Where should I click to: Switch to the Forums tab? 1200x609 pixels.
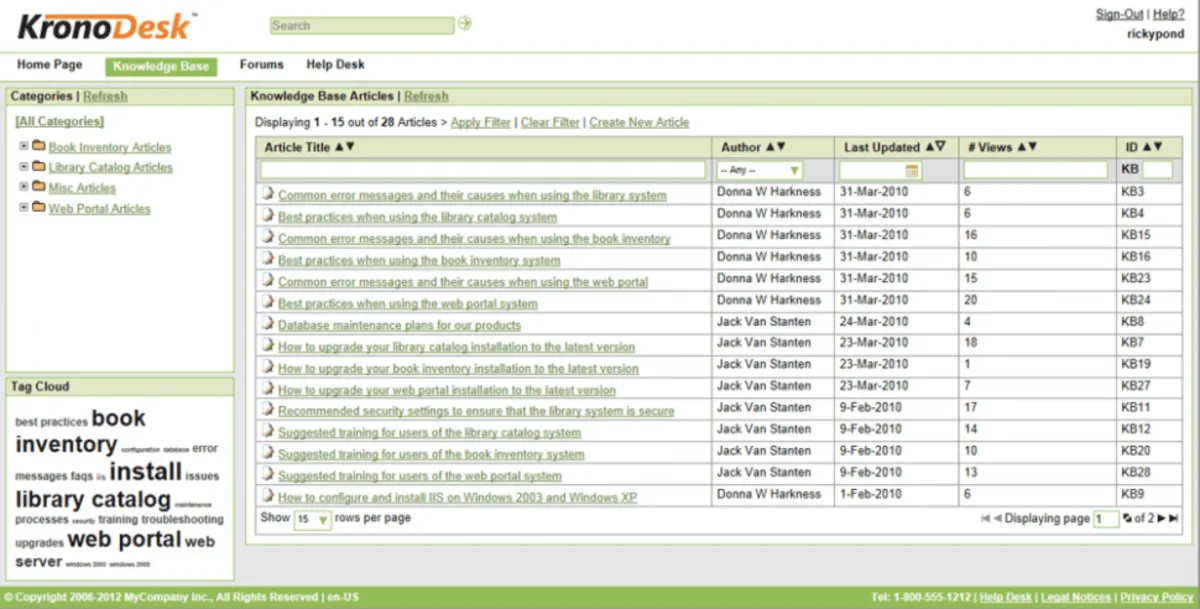click(x=262, y=64)
